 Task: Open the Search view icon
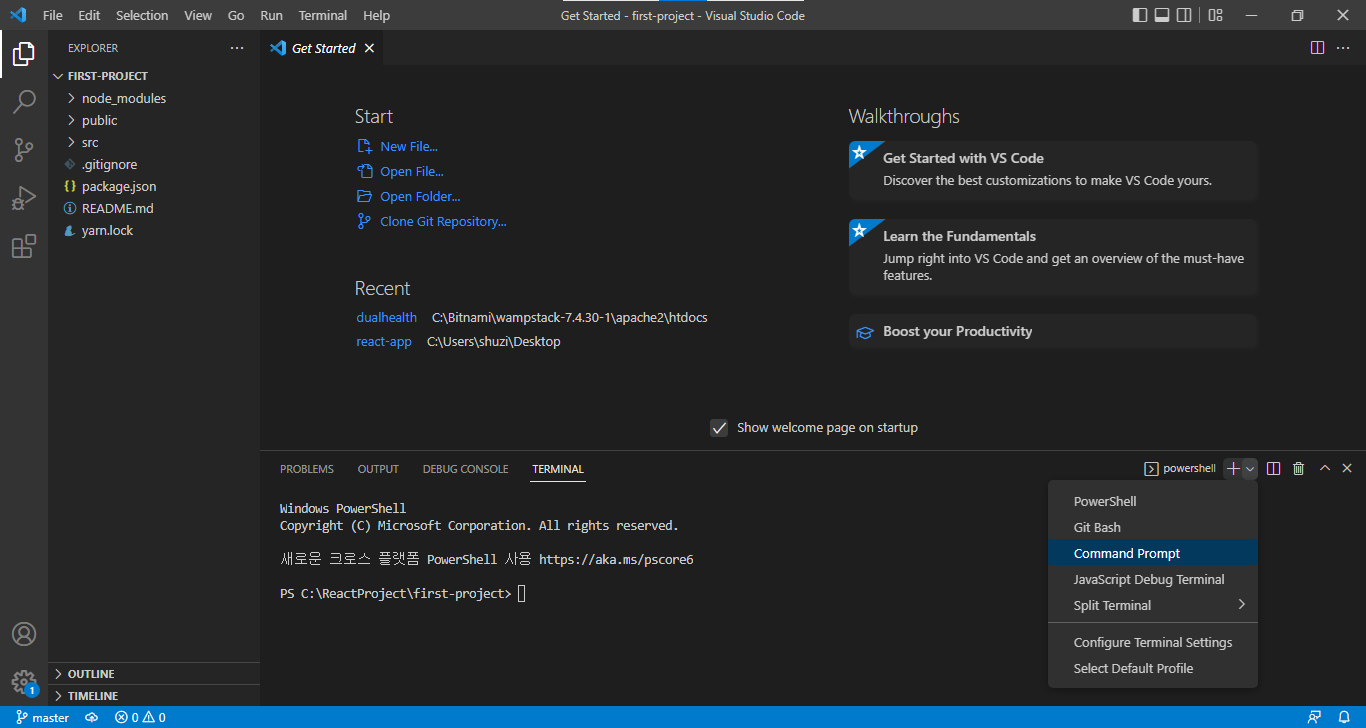pyautogui.click(x=24, y=102)
